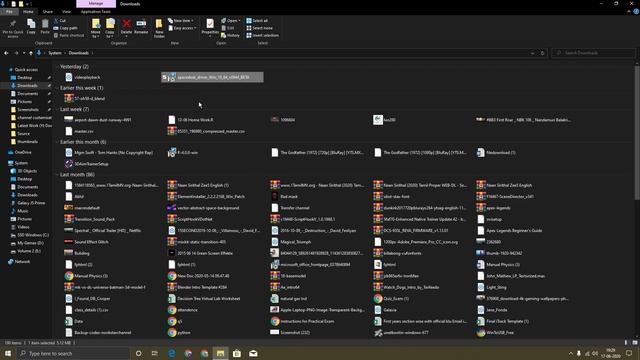Select the Magical_Triumph file

(x=291, y=242)
